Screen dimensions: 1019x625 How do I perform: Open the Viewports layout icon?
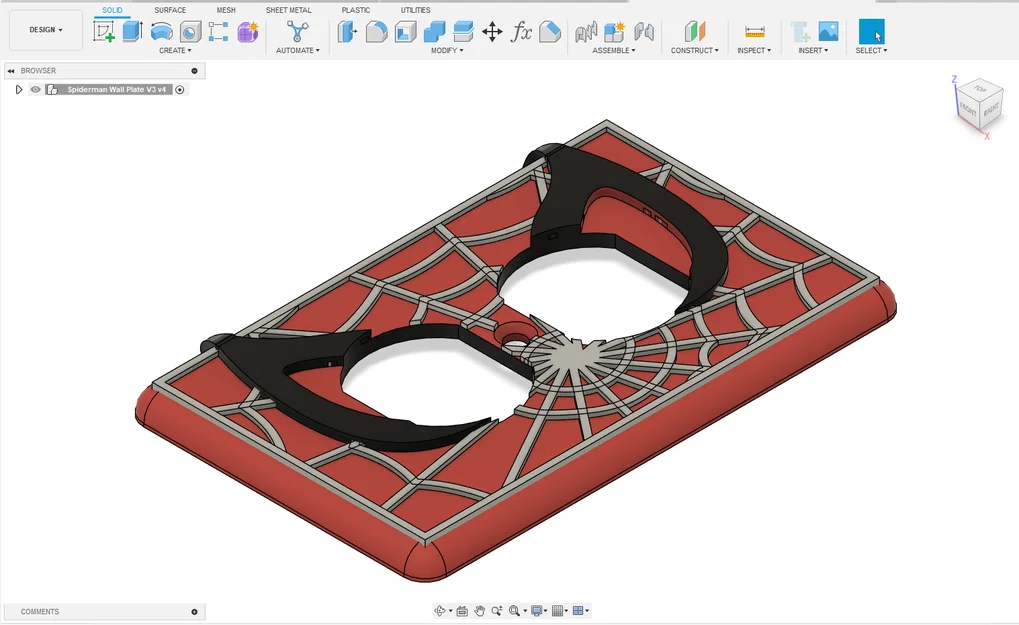click(x=578, y=611)
